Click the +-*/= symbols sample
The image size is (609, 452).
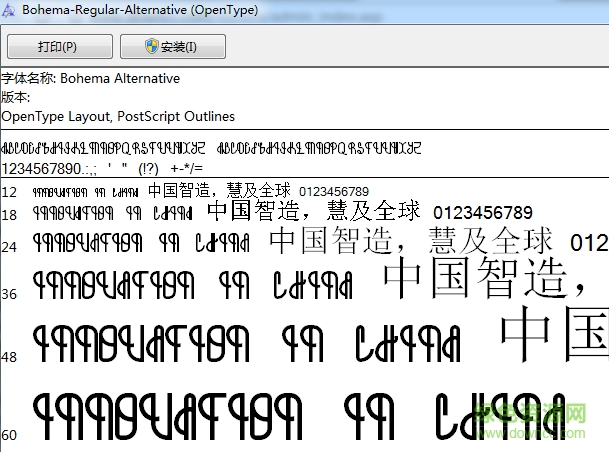tap(186, 168)
